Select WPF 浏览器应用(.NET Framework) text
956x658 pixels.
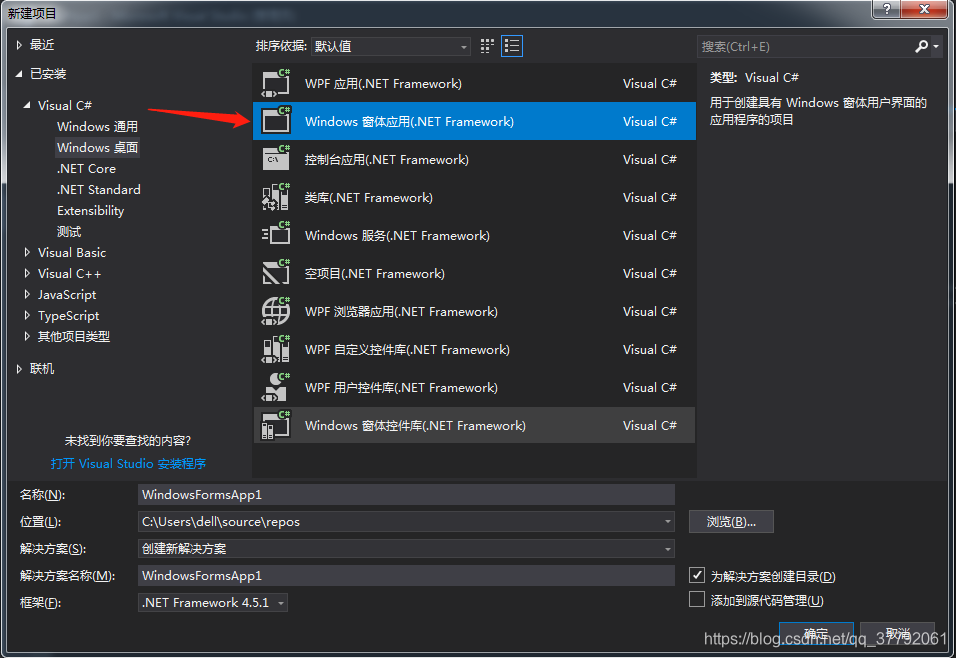401,312
